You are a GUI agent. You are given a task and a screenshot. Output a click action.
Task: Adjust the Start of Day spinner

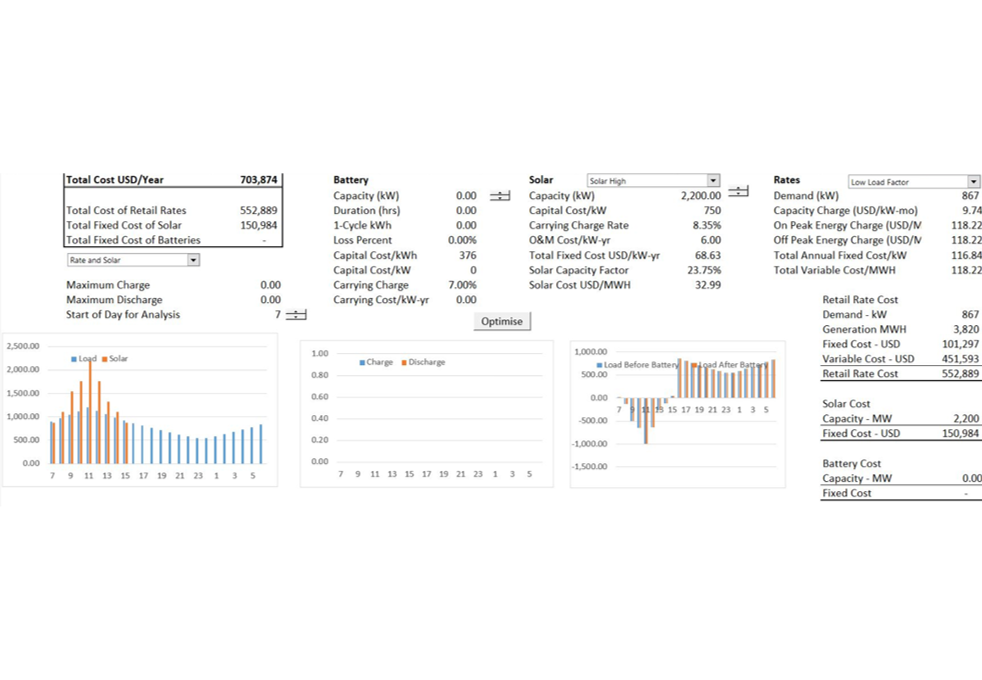tap(296, 314)
